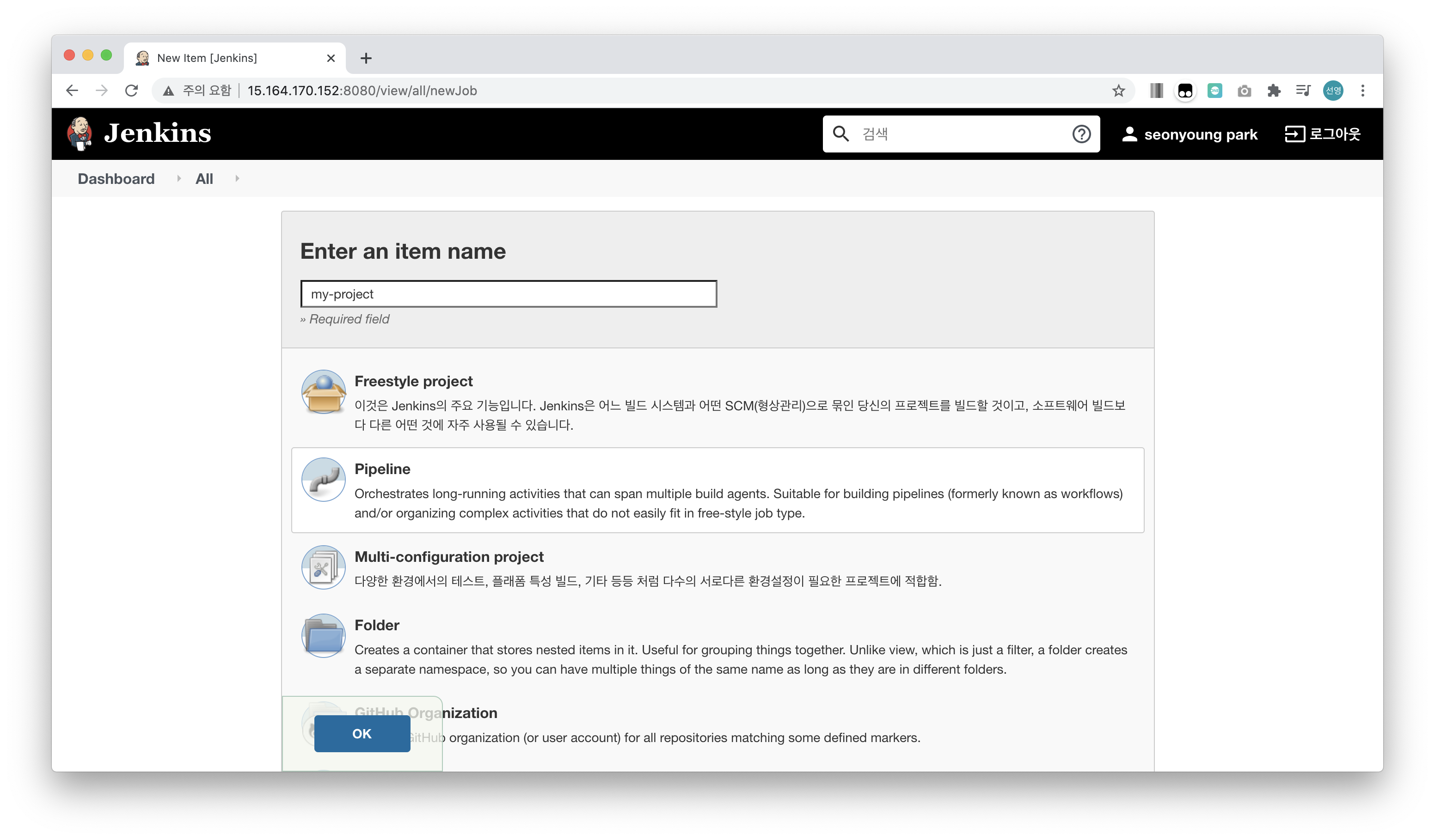Screen dimensions: 1435x840
Task: Bookmark page with star icon
Action: (1118, 91)
